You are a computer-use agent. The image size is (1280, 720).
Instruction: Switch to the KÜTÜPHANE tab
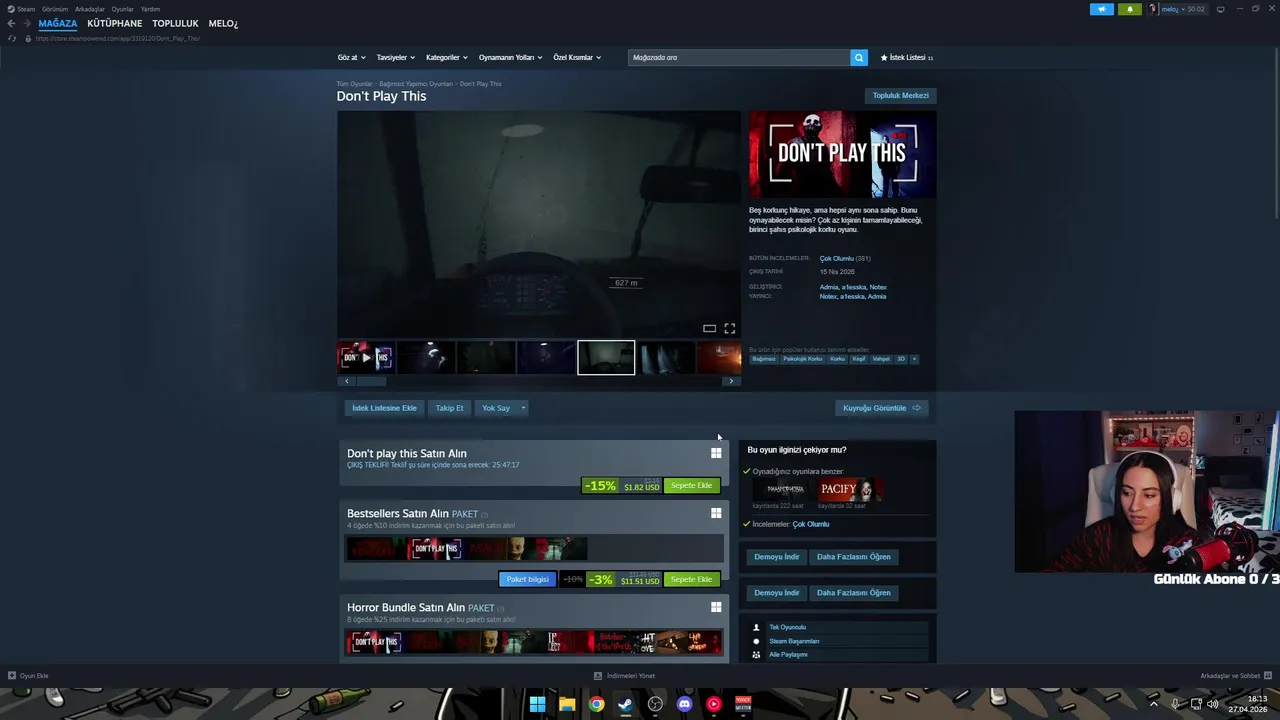point(115,23)
